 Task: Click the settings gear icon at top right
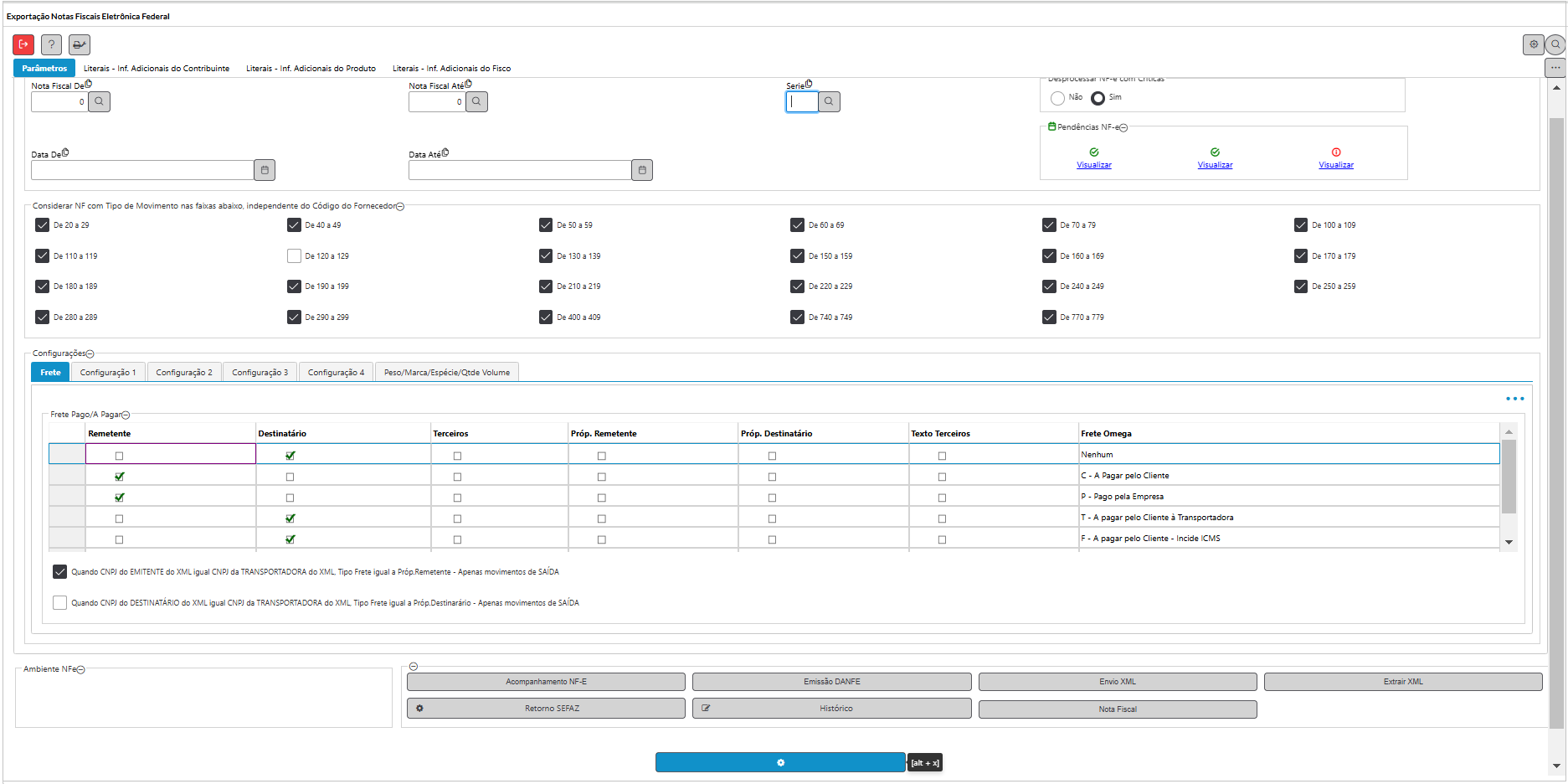[1533, 44]
